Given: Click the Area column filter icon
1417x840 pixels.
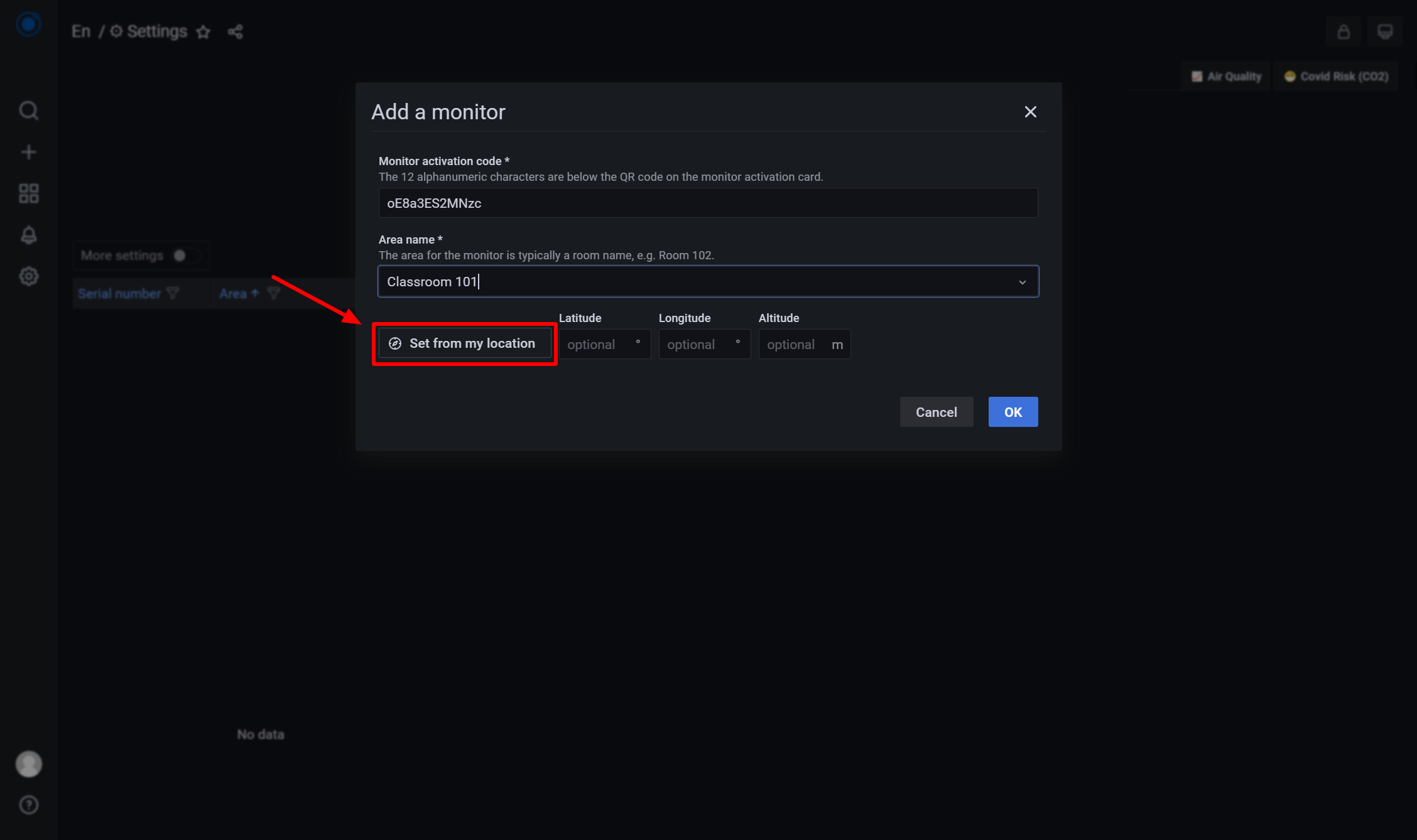Looking at the screenshot, I should coord(273,293).
